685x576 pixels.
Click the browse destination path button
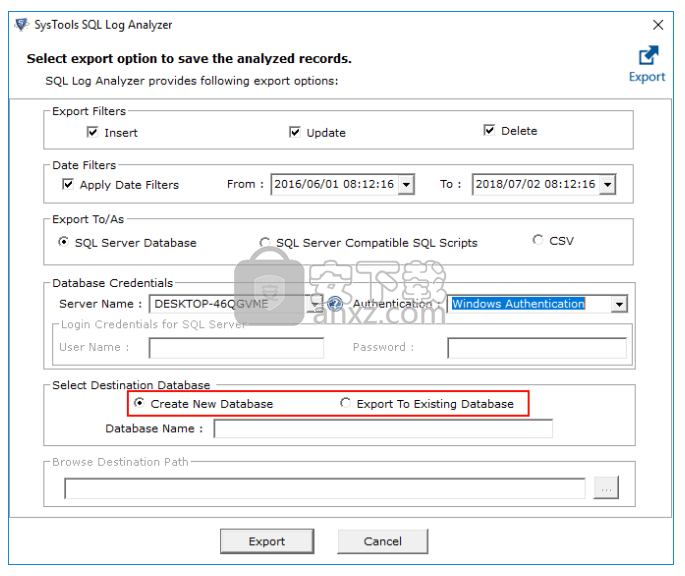pos(606,488)
